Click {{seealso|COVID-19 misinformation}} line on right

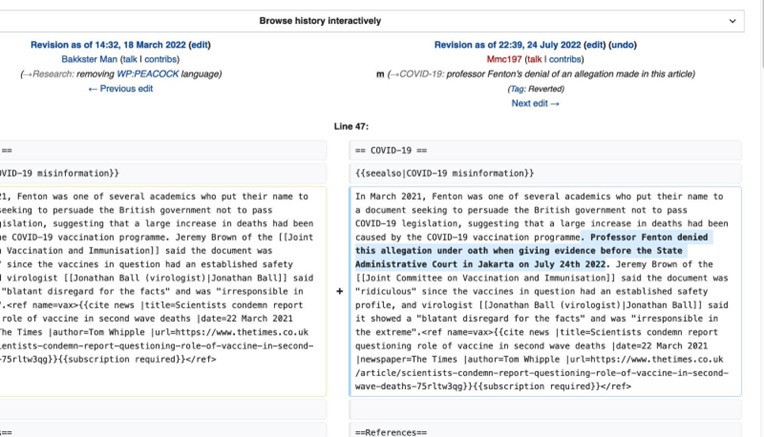pyautogui.click(x=545, y=173)
